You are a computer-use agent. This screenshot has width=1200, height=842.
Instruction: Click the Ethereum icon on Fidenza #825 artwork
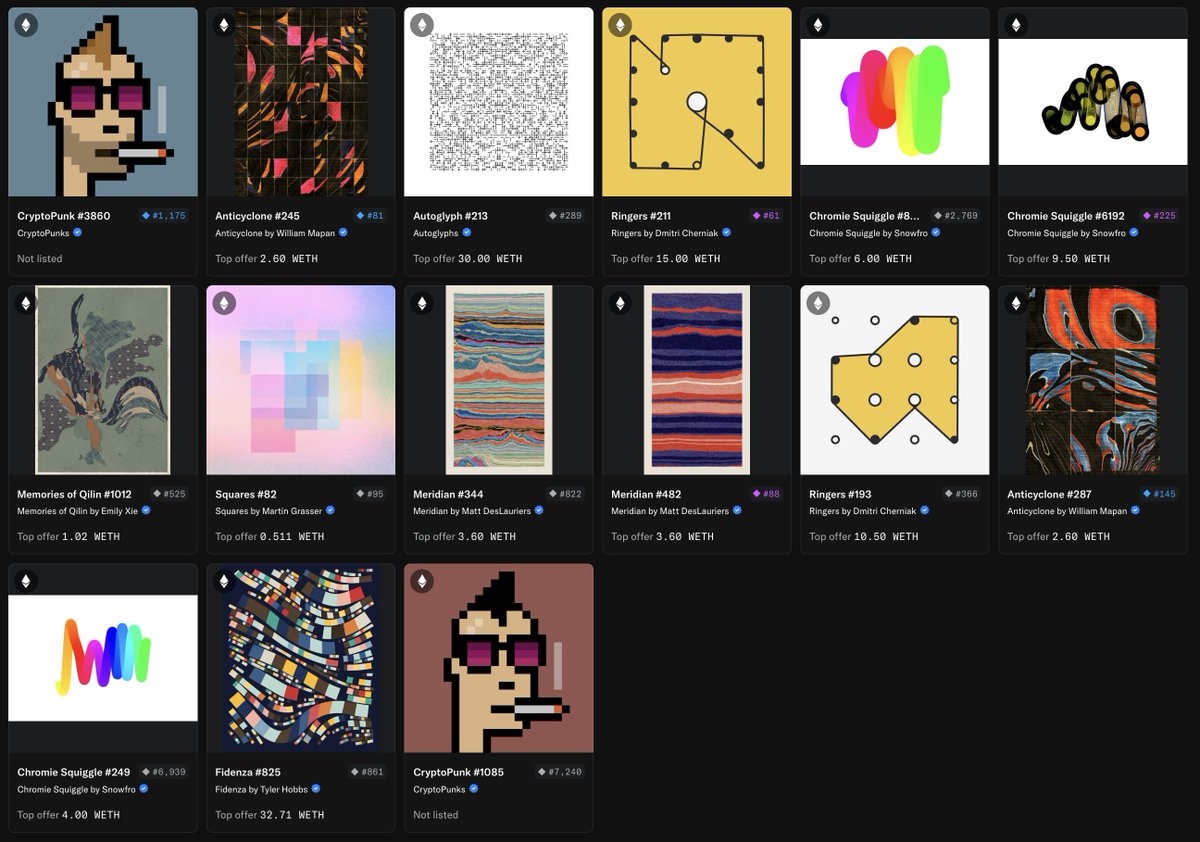coord(224,581)
